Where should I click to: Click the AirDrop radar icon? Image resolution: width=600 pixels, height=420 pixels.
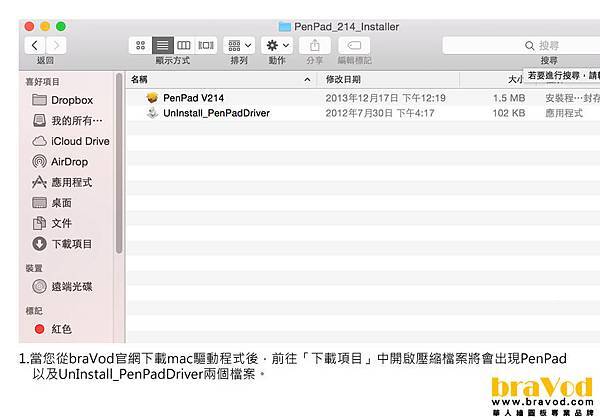click(39, 161)
